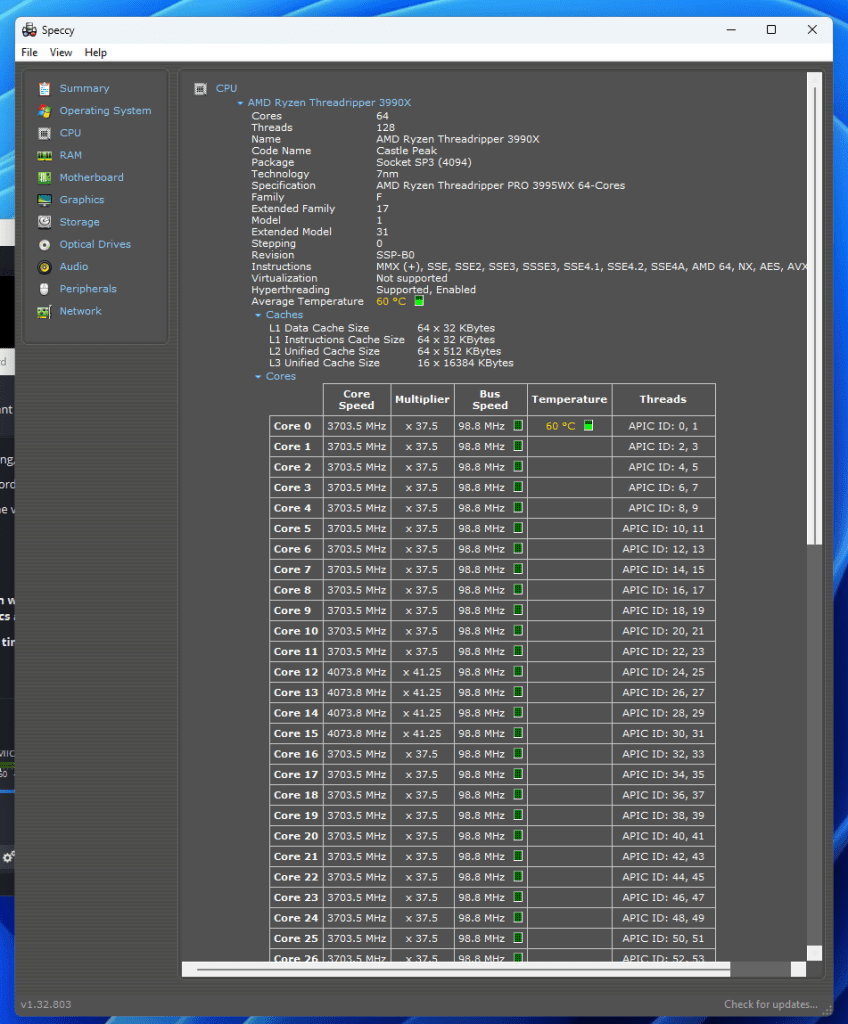Viewport: 848px width, 1024px height.
Task: Click Core 18 bus speed graph icon
Action: [x=518, y=794]
